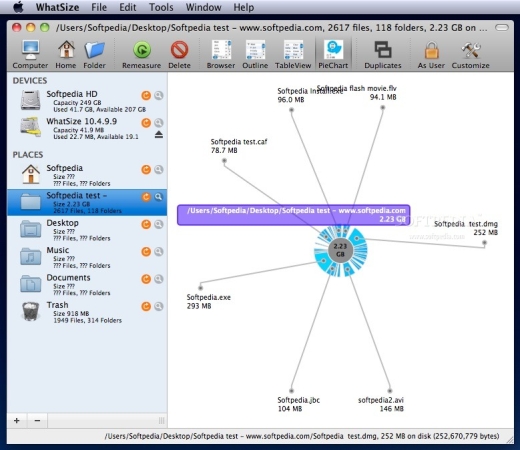Screen dimensions: 520x450
Task: Remeasure Desktop place orange icon
Action: point(146,224)
